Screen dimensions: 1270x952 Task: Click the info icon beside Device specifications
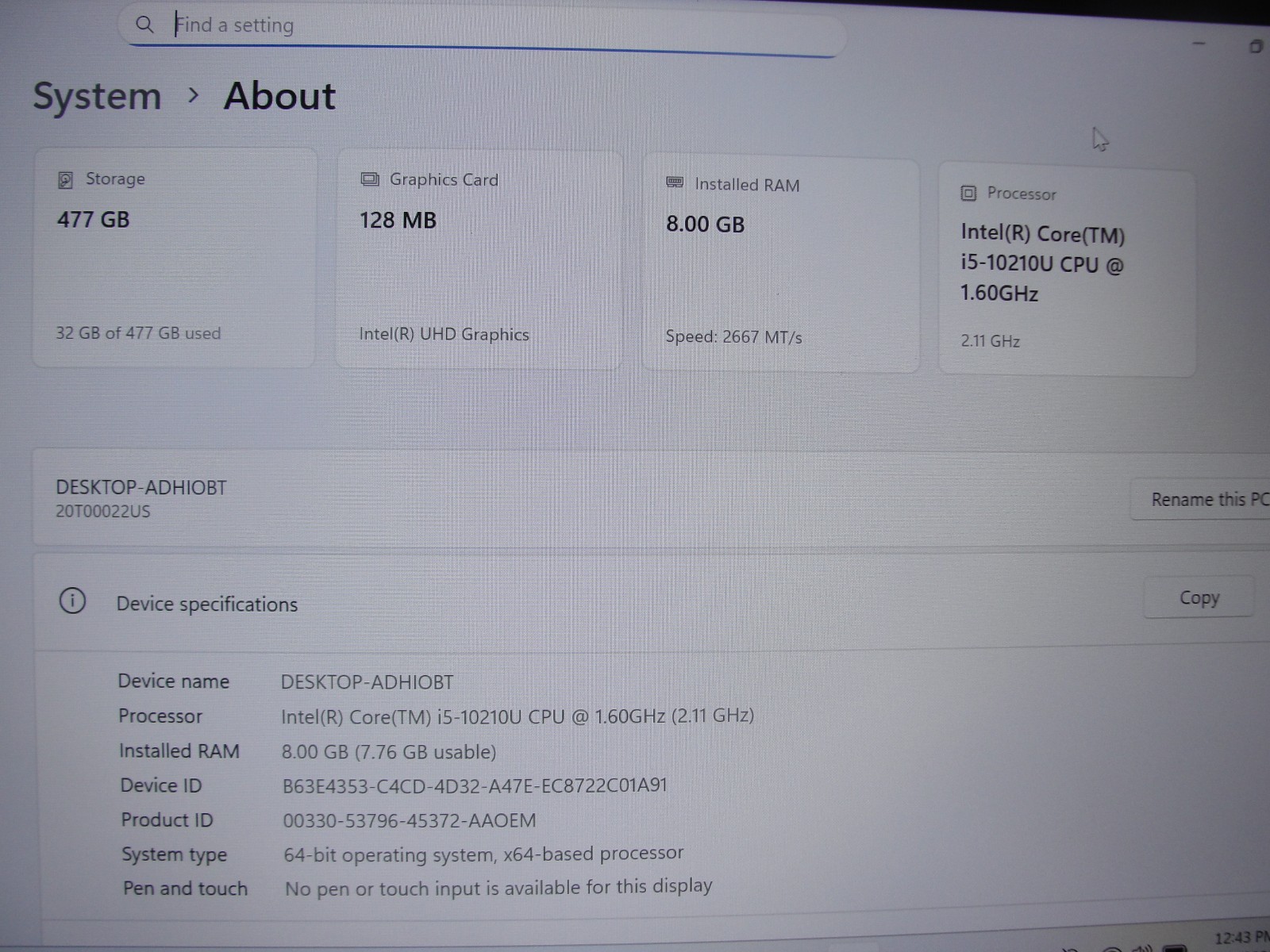[x=72, y=601]
